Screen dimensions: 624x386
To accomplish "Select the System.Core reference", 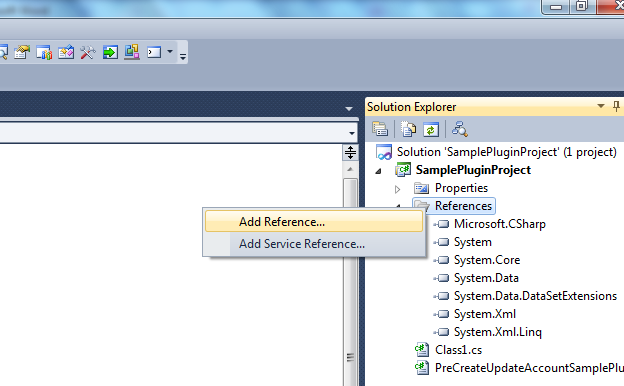I will click(487, 260).
